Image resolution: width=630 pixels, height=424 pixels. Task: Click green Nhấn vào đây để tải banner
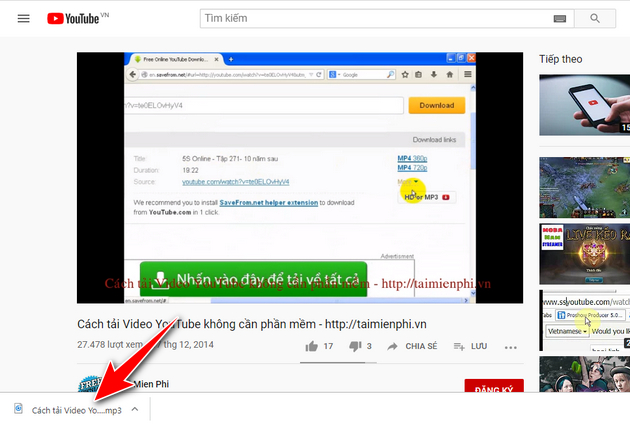tap(253, 279)
